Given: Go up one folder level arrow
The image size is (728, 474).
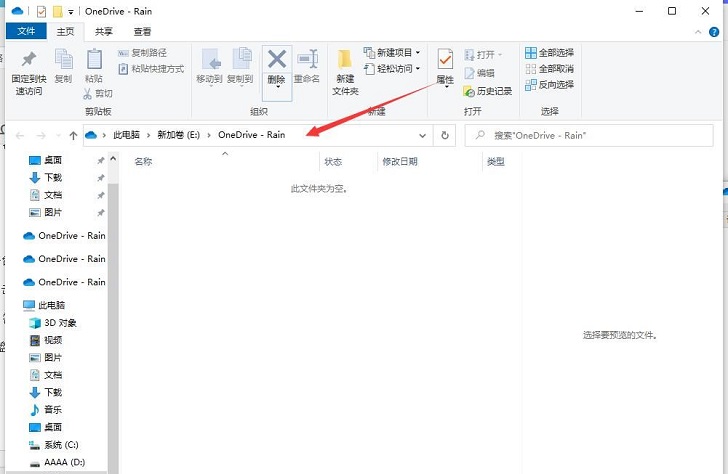Looking at the screenshot, I should 73,136.
